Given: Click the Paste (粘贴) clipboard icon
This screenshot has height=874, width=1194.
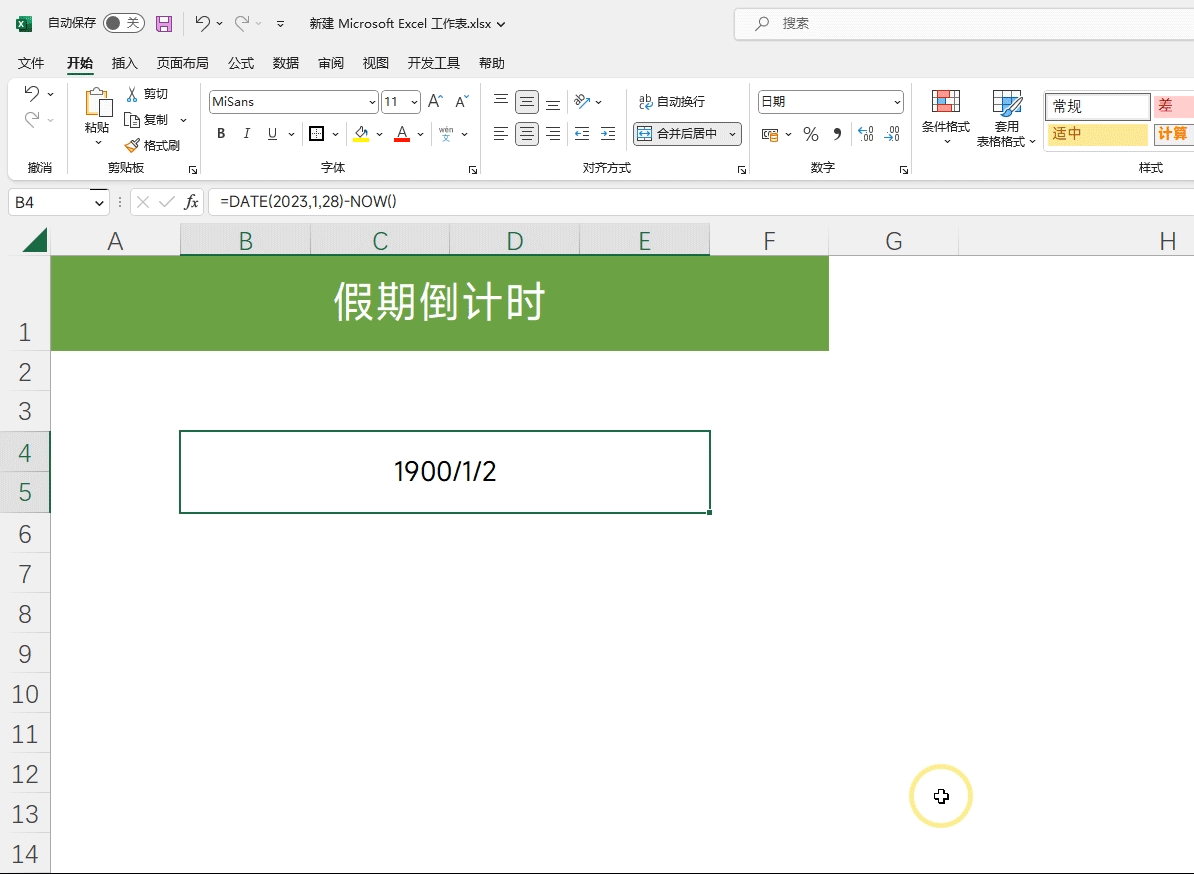Looking at the screenshot, I should tap(97, 102).
